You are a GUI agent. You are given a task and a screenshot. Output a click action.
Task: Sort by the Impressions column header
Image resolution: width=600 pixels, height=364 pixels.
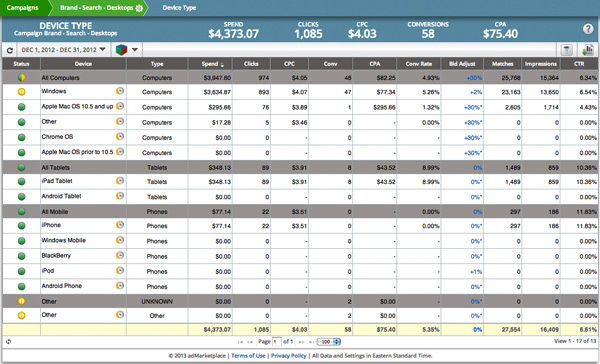tap(541, 64)
